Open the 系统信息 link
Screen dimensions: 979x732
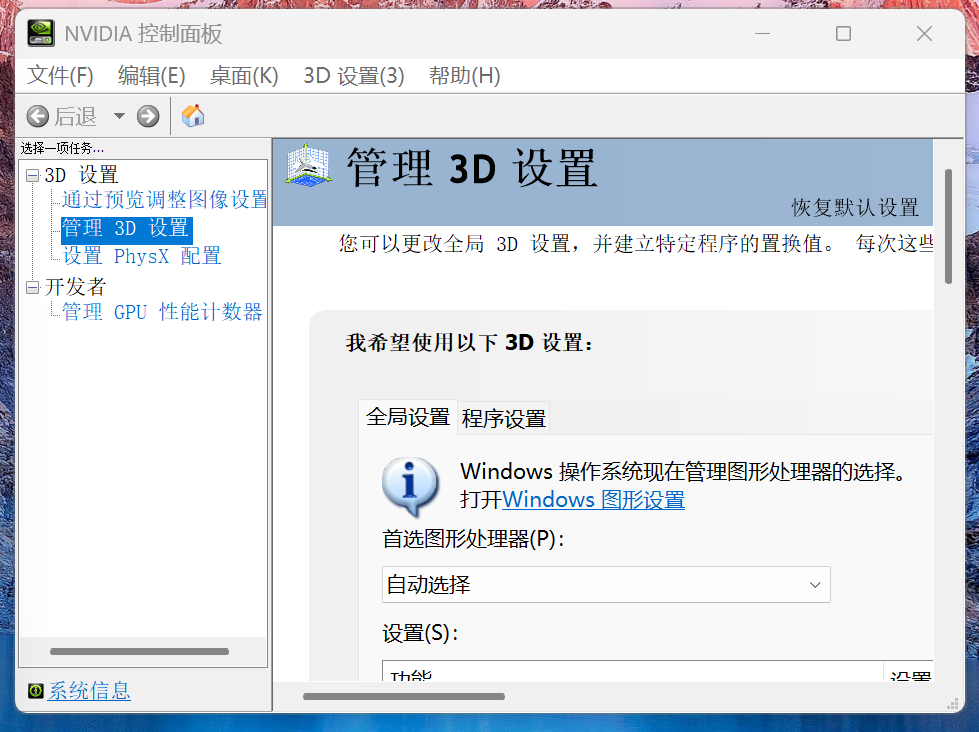(x=89, y=691)
